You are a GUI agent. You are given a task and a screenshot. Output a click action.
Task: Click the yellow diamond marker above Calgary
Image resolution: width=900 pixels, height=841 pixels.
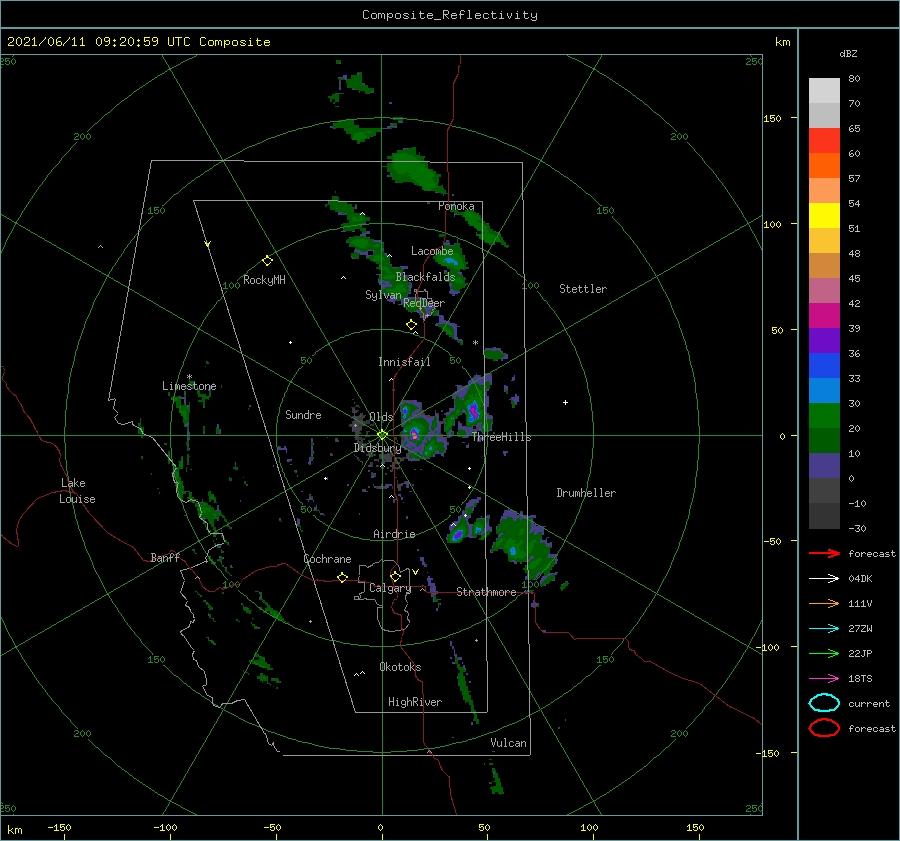pos(395,576)
